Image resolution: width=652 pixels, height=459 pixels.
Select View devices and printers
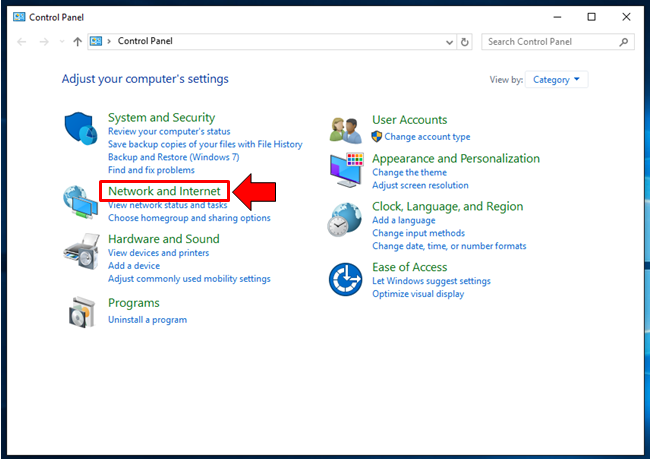coord(158,253)
